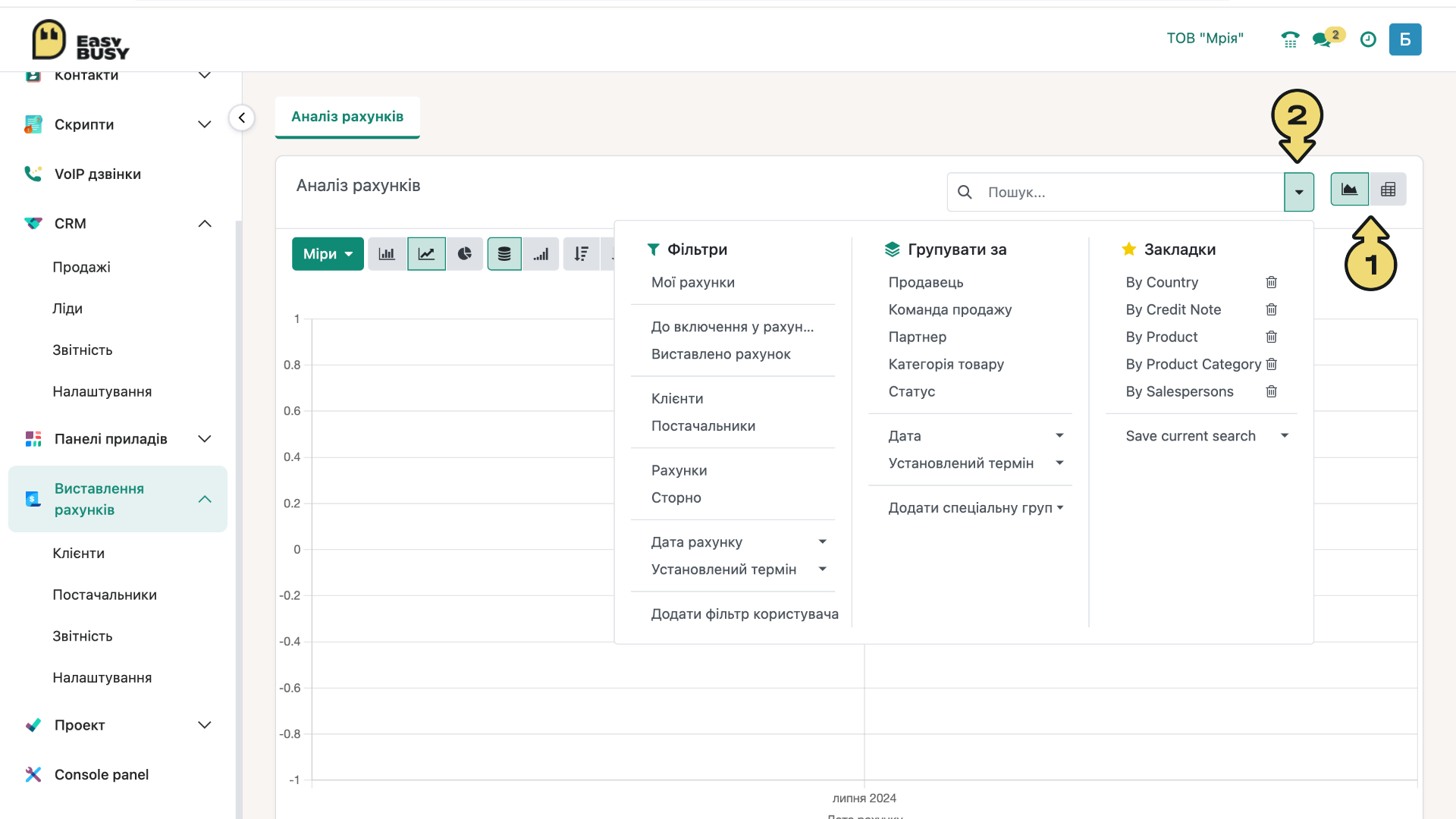Image resolution: width=1456 pixels, height=819 pixels.
Task: Open the Аналіз рахунків tab
Action: [x=347, y=117]
